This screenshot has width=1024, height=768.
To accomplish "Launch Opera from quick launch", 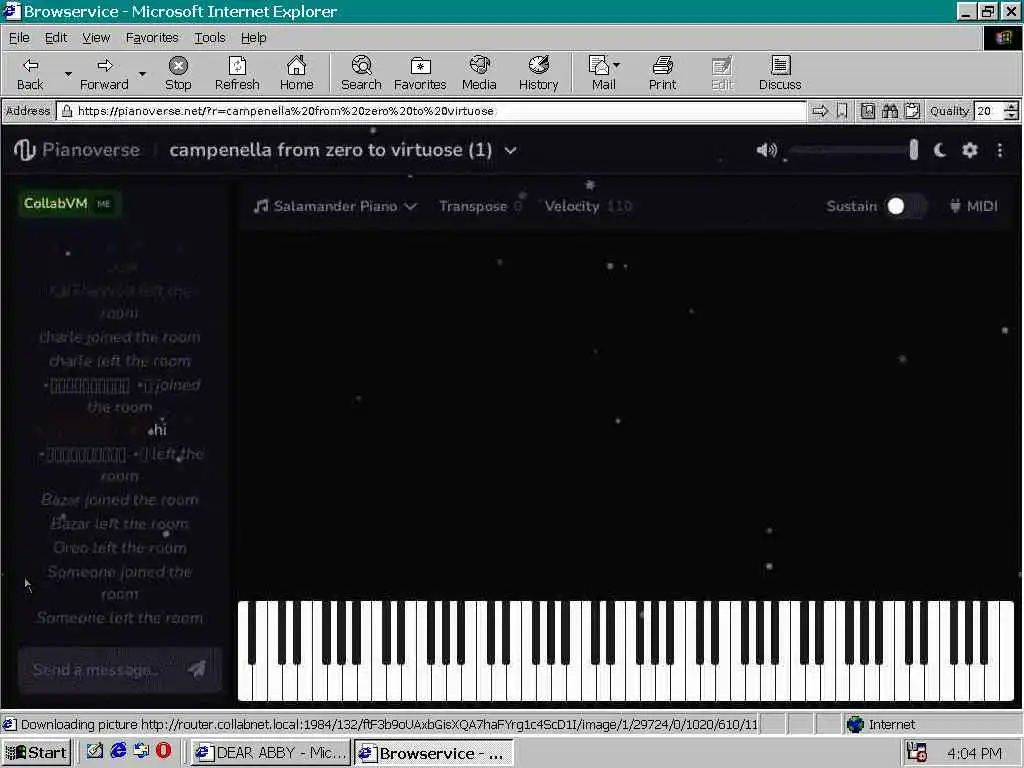I will point(163,751).
